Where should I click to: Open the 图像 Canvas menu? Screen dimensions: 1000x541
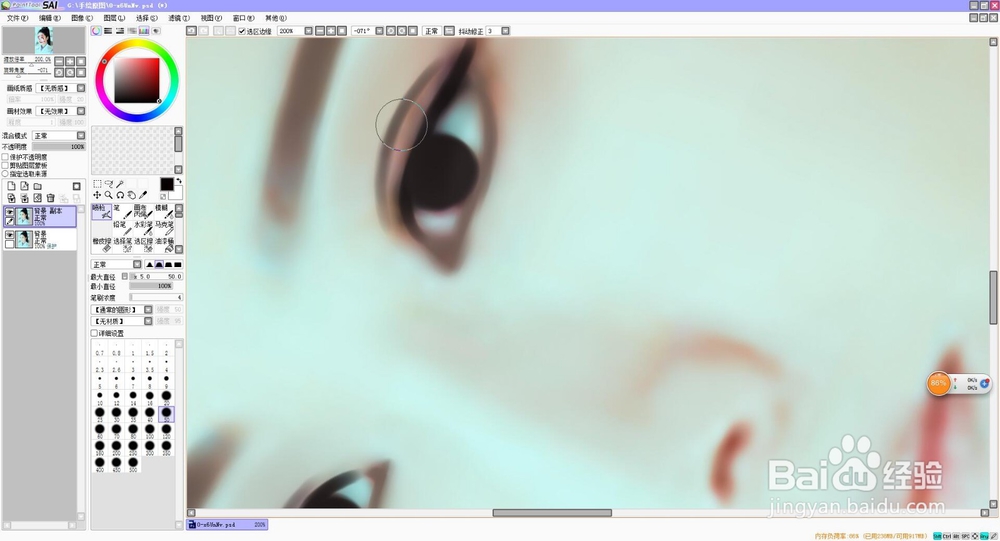coord(82,18)
